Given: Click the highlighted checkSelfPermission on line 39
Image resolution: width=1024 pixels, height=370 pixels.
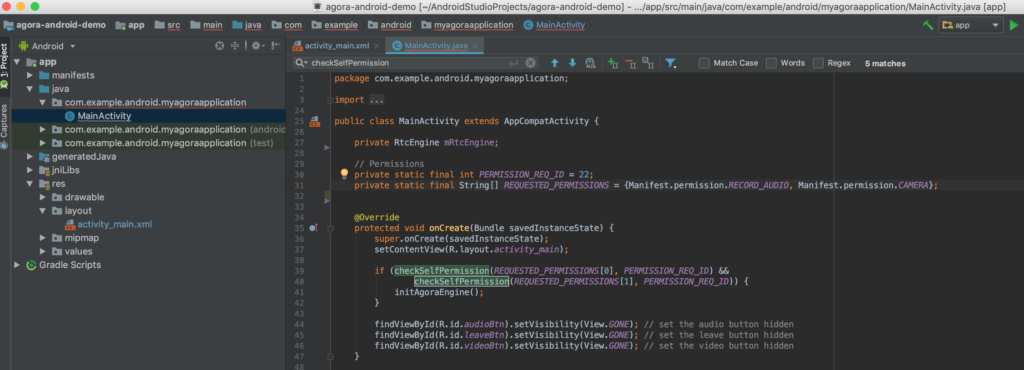Looking at the screenshot, I should tap(441, 270).
